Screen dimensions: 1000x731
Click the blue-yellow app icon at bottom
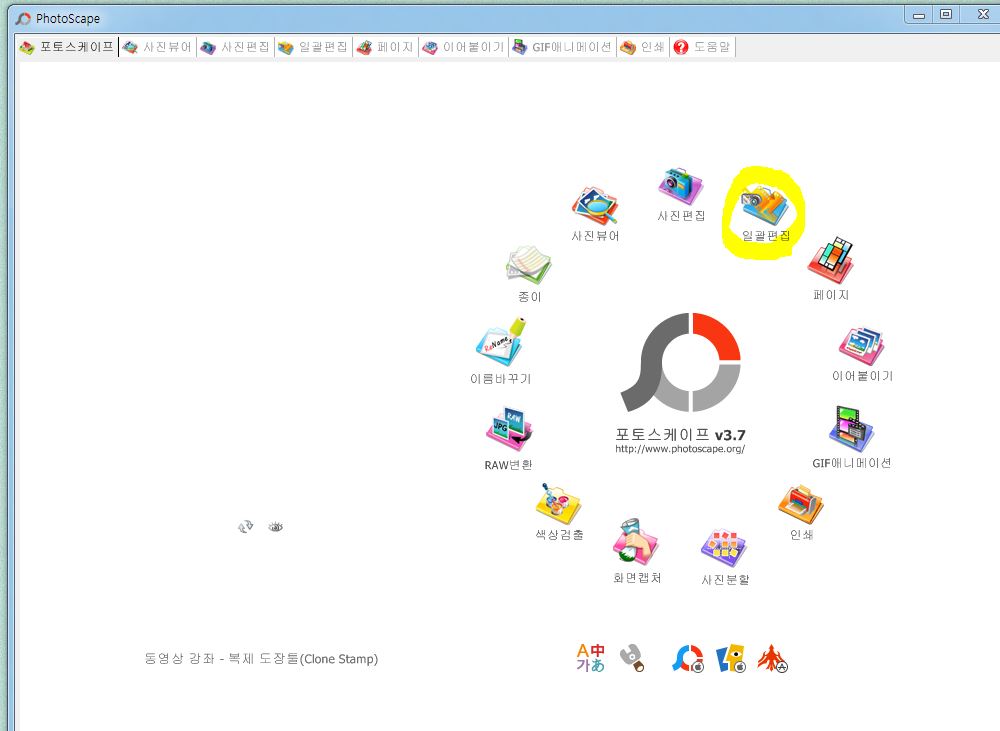[731, 658]
